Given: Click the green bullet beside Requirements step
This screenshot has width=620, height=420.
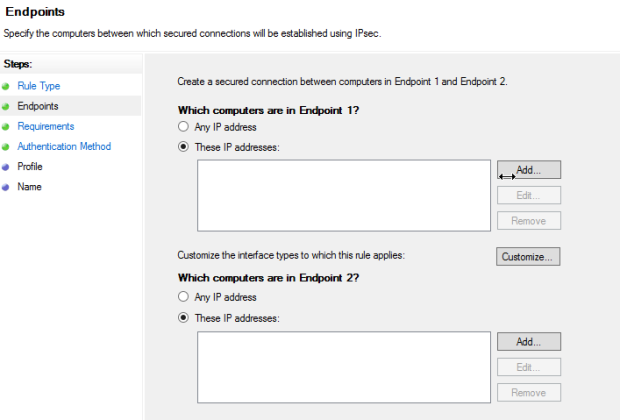Looking at the screenshot, I should 6,127.
